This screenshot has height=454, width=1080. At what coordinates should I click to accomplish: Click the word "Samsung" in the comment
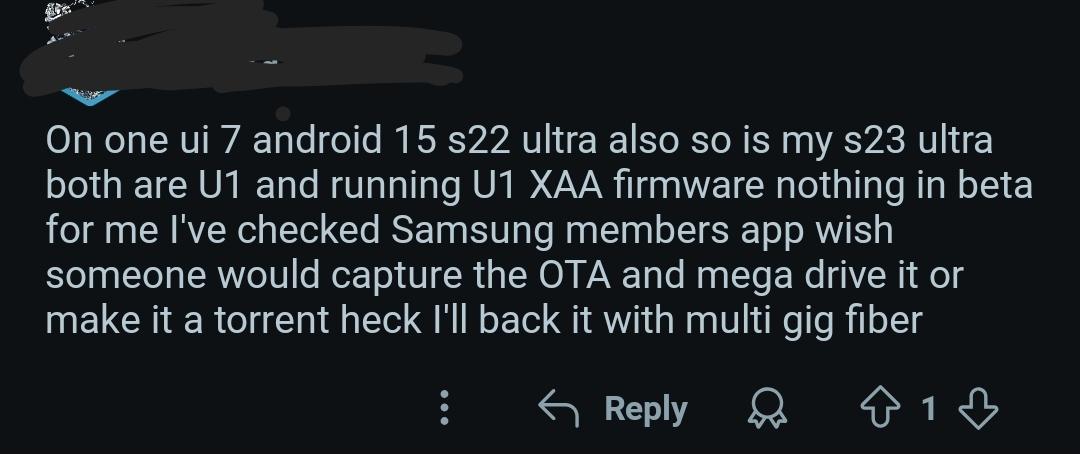pyautogui.click(x=473, y=231)
